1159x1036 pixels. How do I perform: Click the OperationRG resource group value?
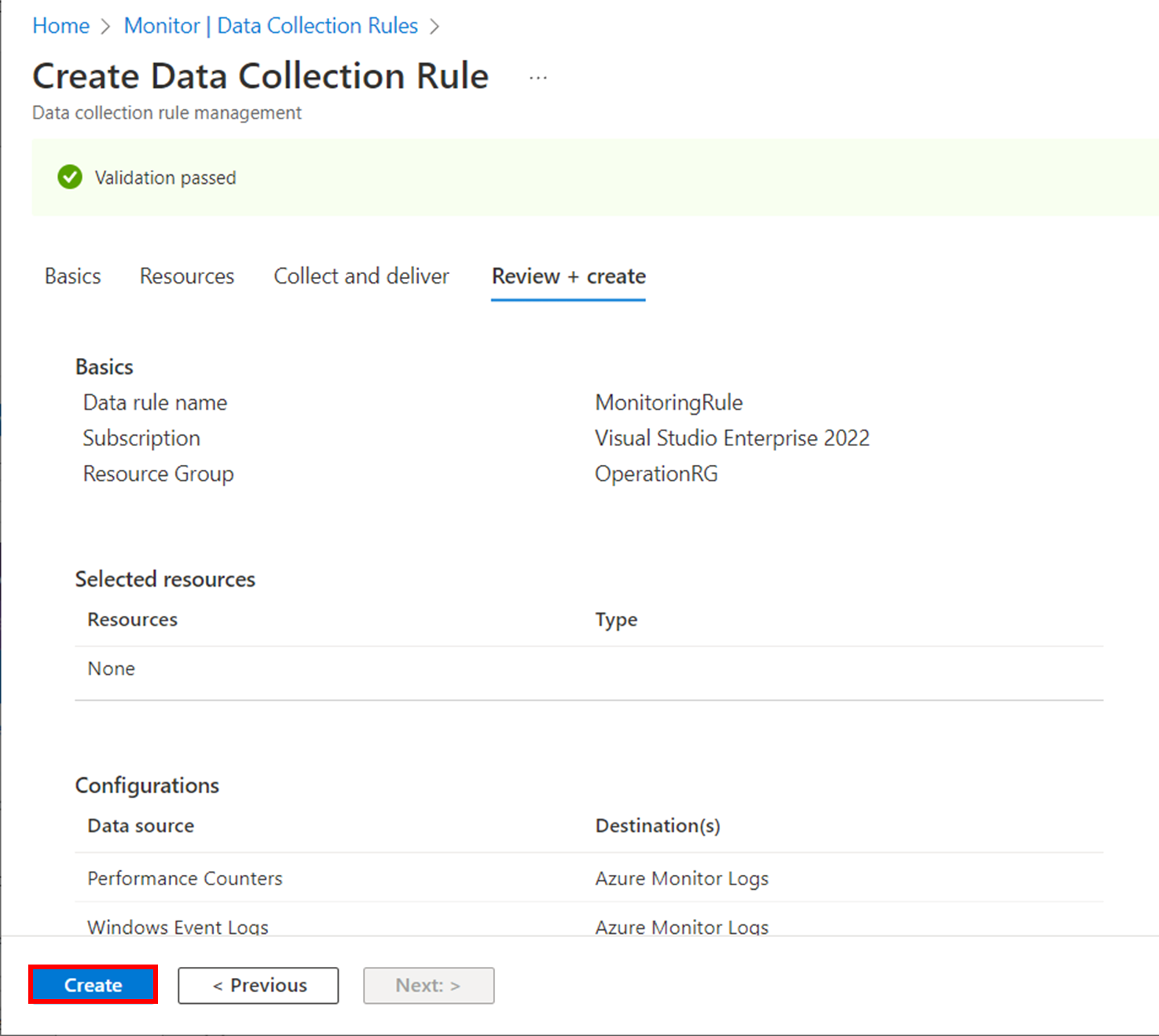point(656,473)
